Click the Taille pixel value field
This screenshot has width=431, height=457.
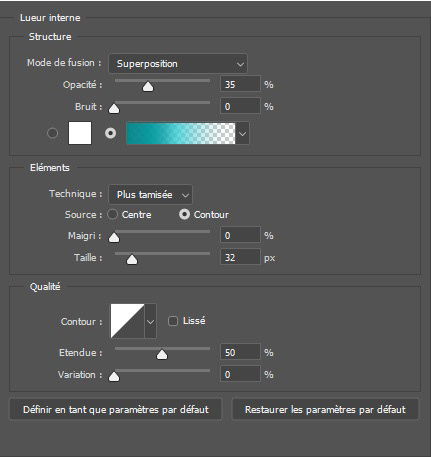240,257
